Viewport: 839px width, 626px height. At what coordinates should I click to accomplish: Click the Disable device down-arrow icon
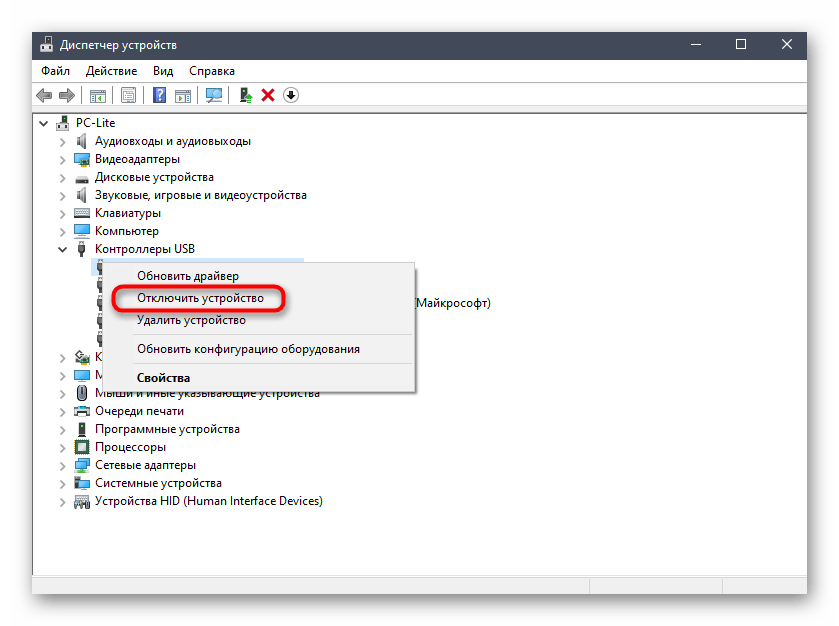click(291, 95)
